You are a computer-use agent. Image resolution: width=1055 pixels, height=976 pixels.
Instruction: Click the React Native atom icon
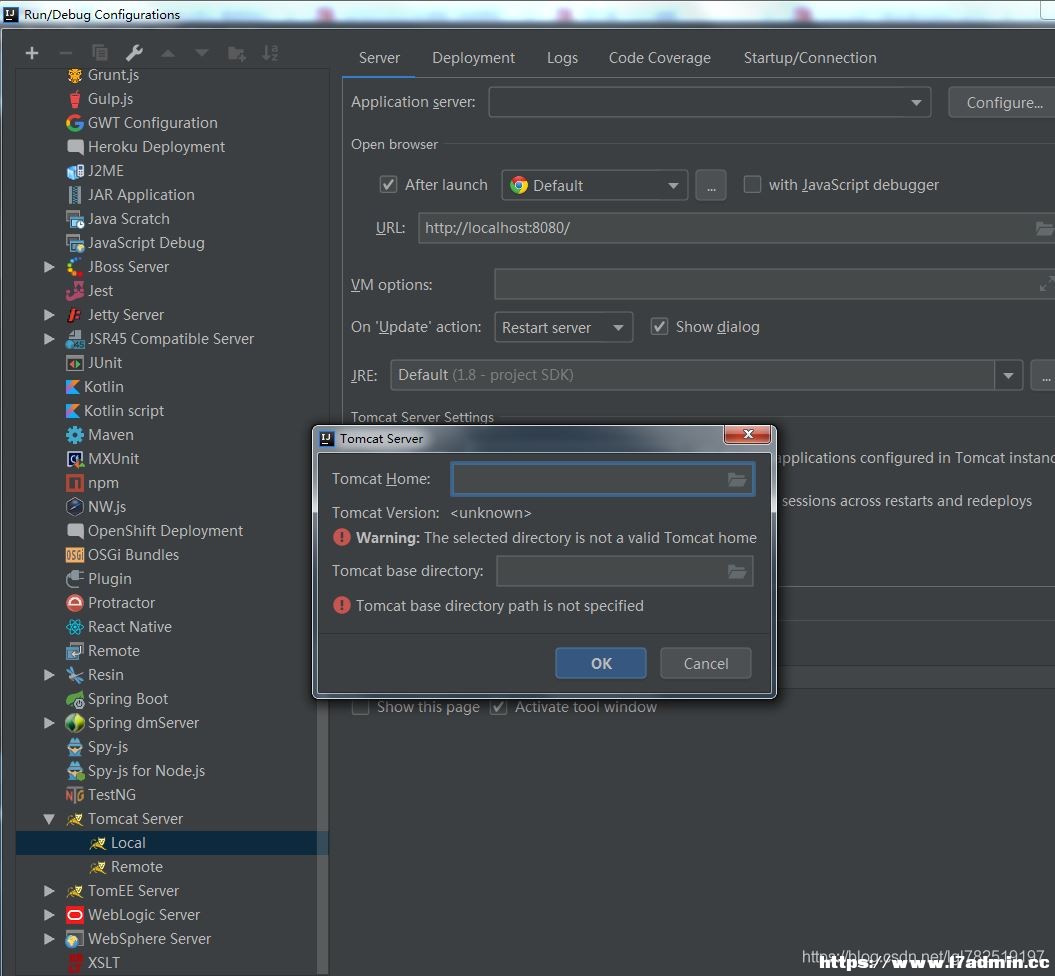(x=75, y=627)
